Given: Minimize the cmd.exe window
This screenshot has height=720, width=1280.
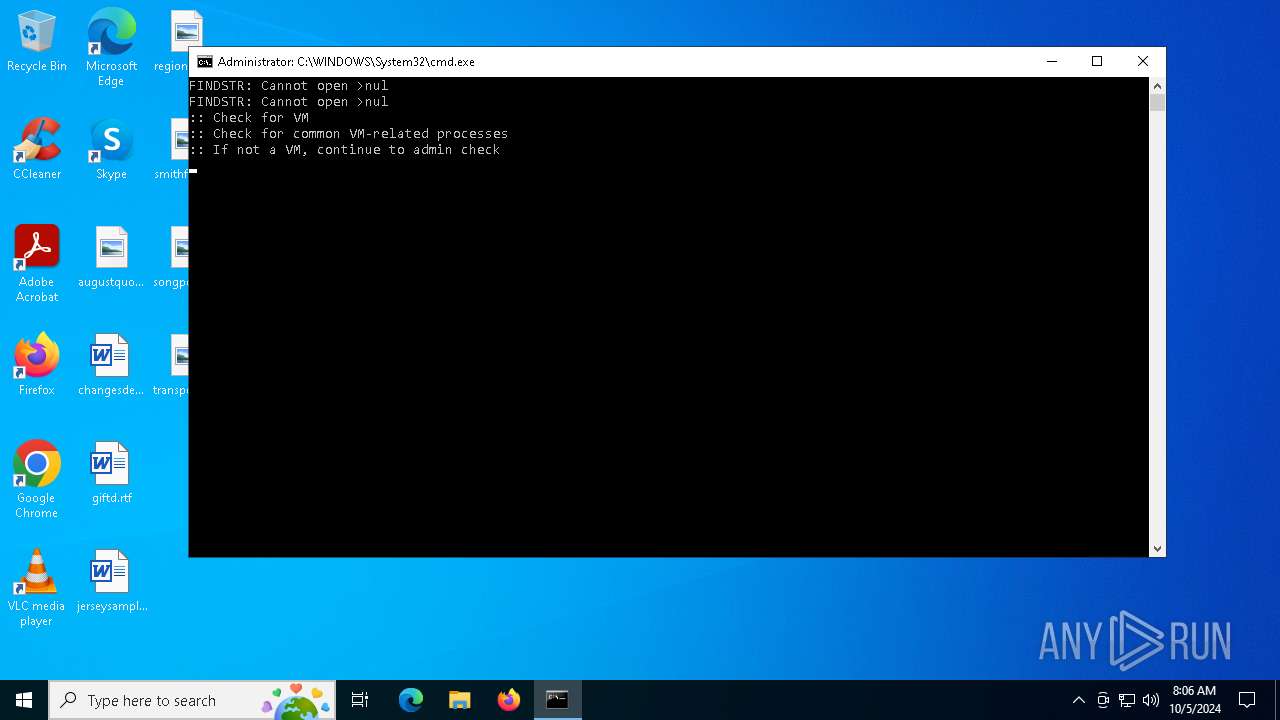Looking at the screenshot, I should point(1052,62).
